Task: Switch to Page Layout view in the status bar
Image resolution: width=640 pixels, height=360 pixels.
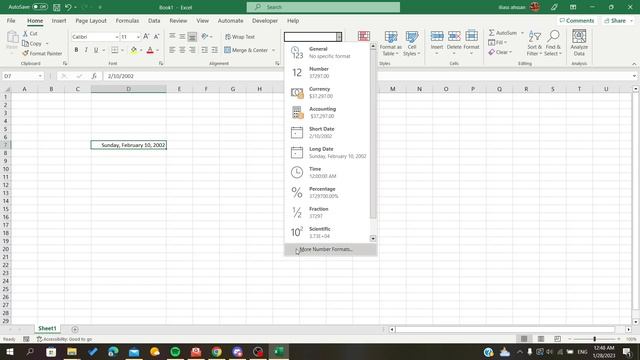Action: [x=541, y=339]
